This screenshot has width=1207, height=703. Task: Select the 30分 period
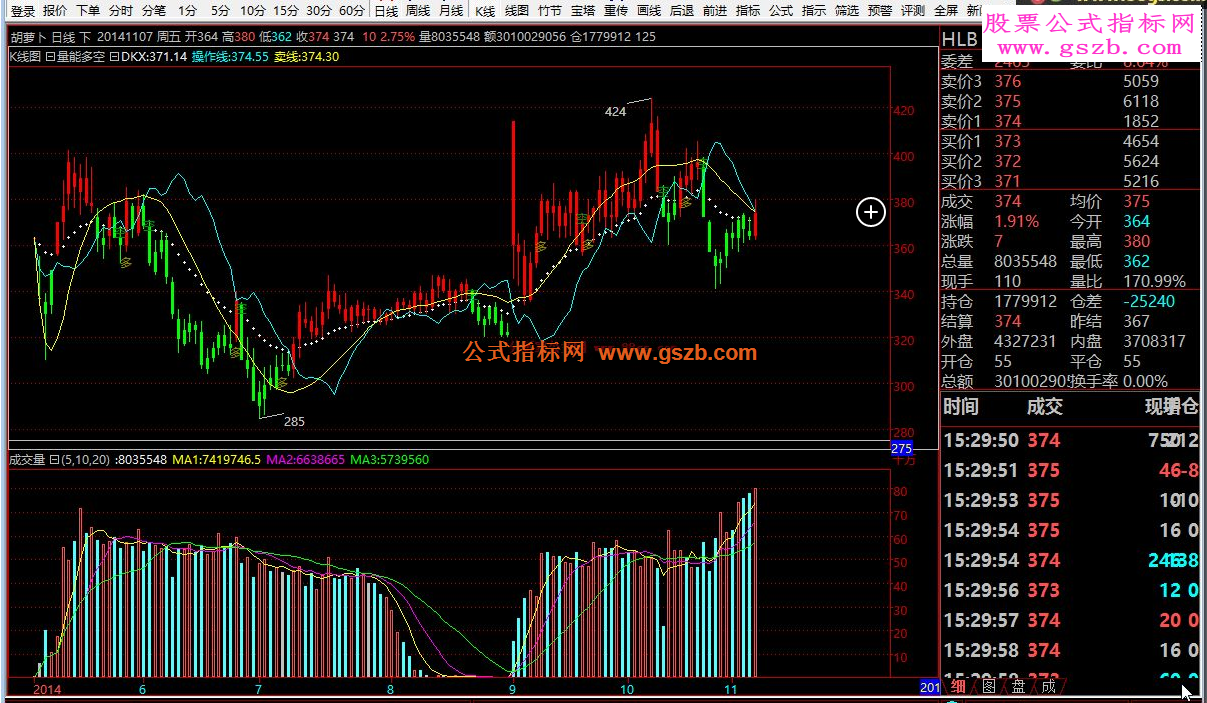coord(319,11)
